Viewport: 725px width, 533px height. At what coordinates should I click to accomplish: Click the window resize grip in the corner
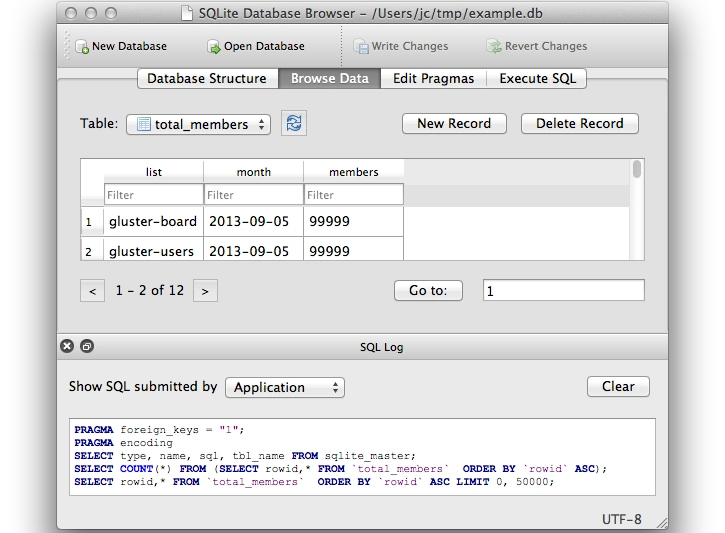click(x=662, y=523)
